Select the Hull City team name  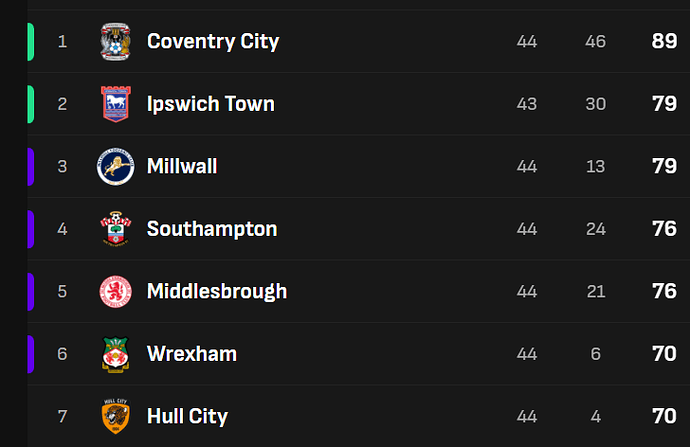click(x=187, y=416)
